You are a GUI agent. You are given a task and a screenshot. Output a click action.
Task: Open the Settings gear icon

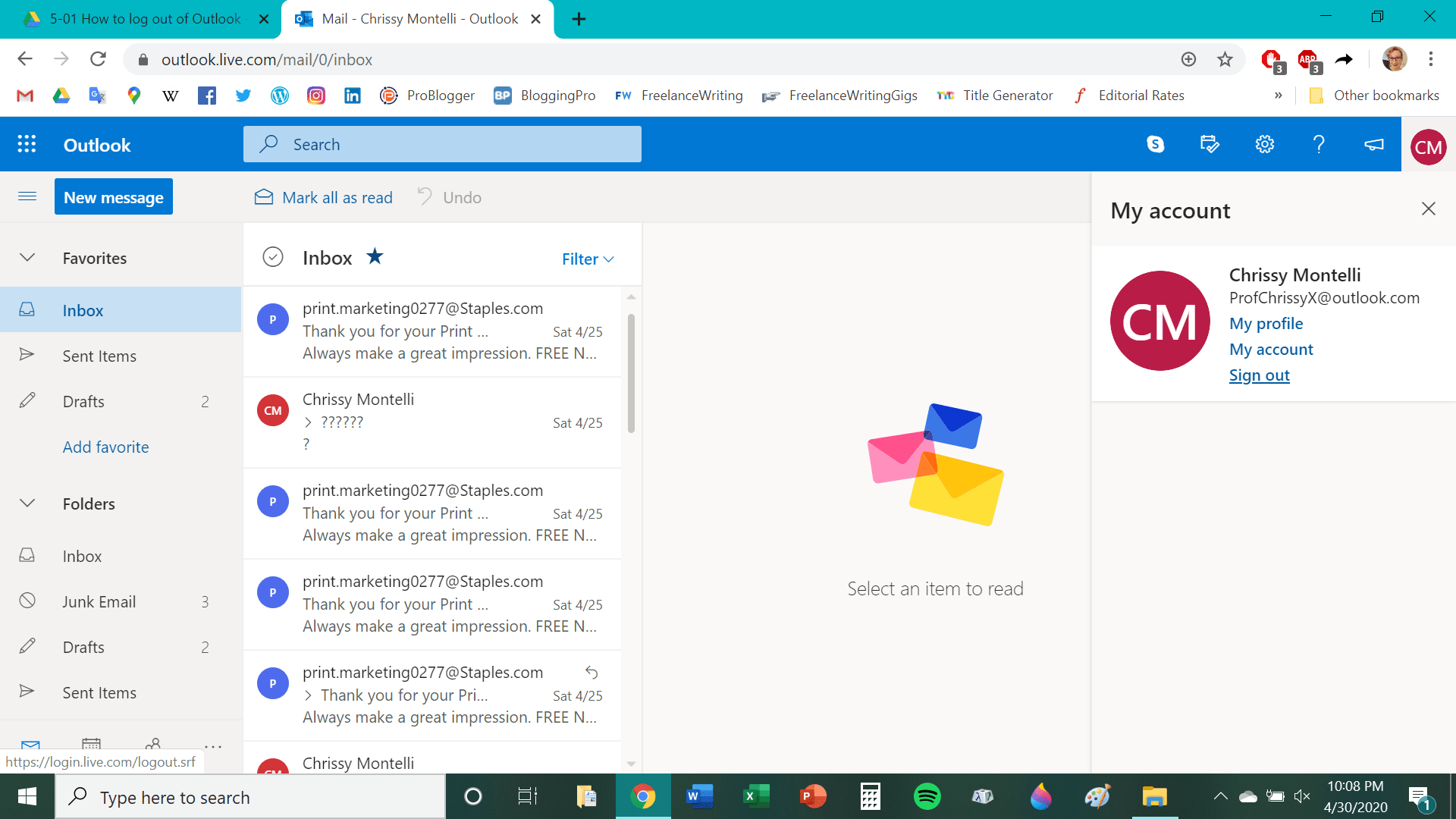1264,144
